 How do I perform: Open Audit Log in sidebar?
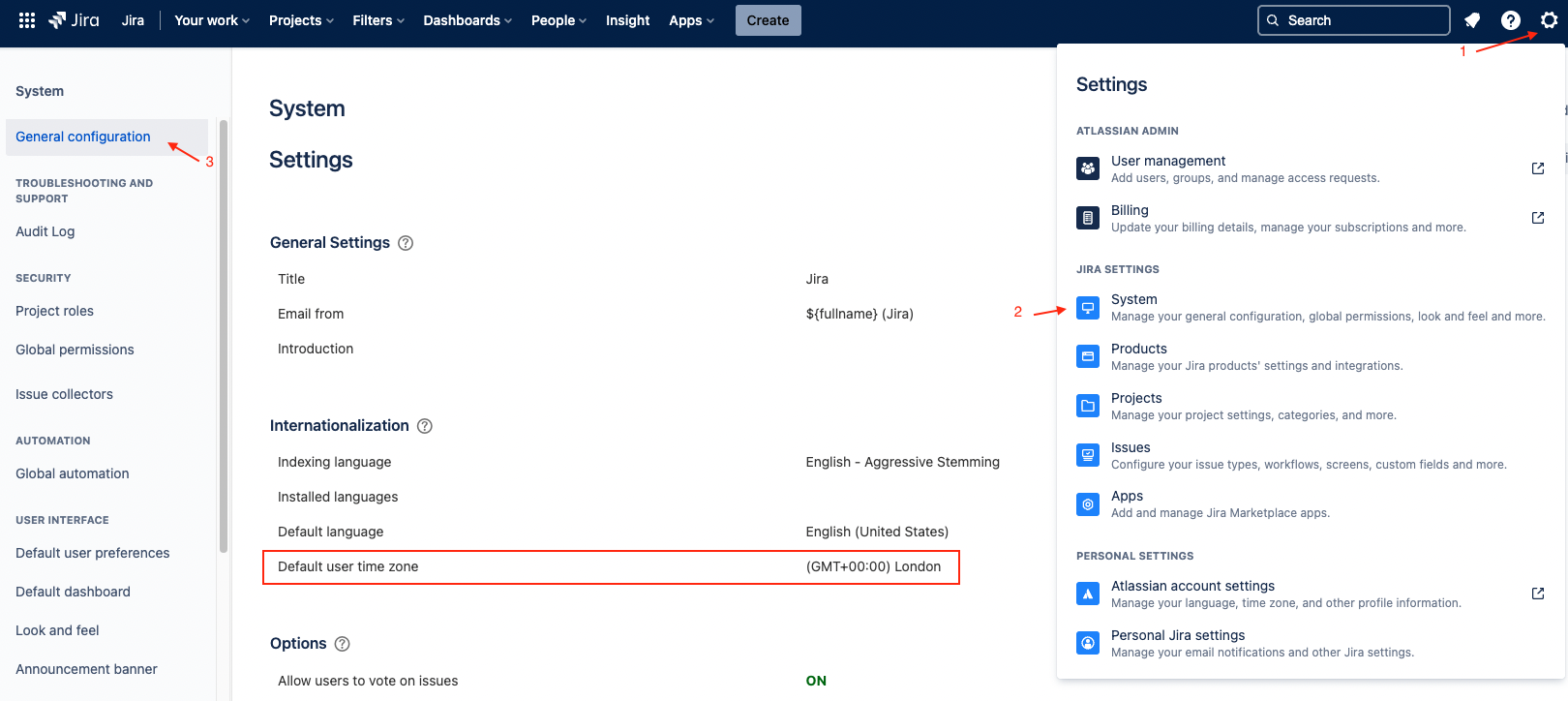pyautogui.click(x=45, y=231)
